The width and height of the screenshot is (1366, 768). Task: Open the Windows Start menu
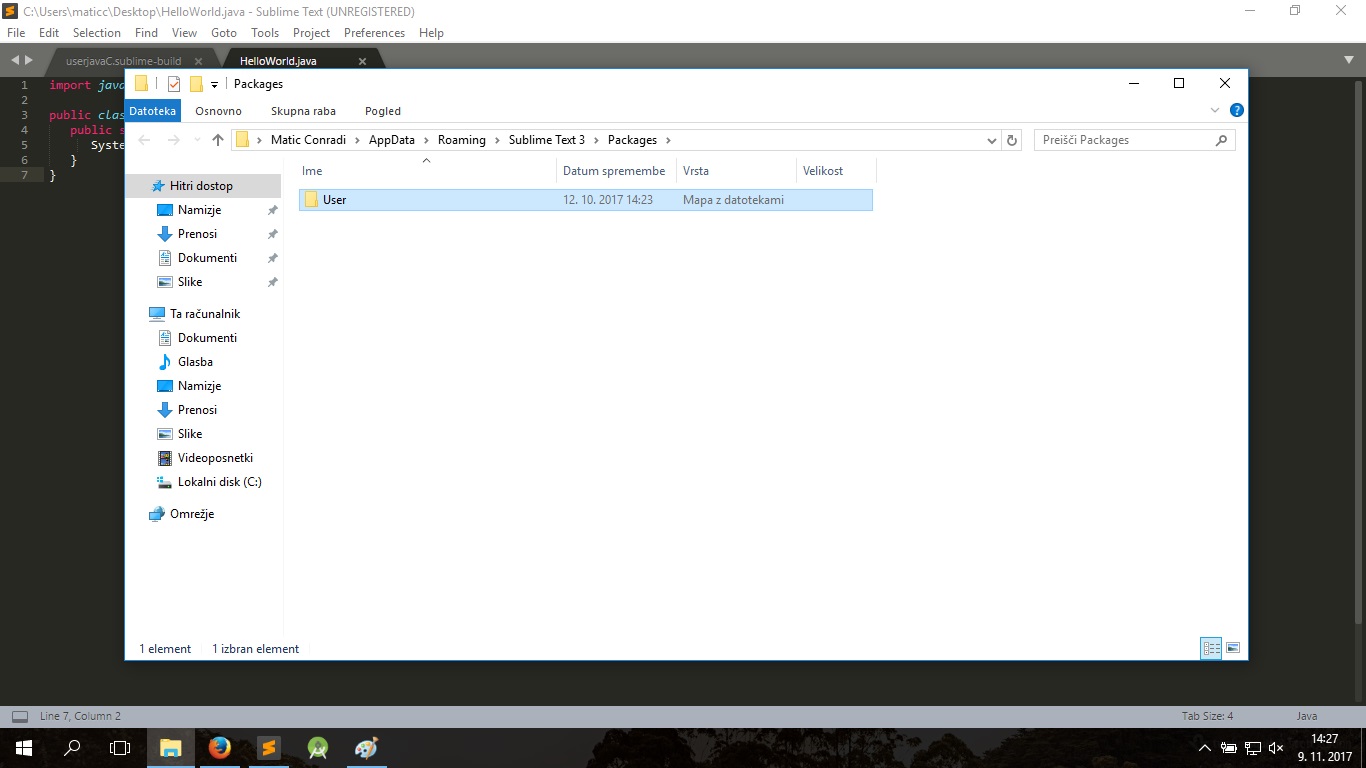click(x=24, y=747)
